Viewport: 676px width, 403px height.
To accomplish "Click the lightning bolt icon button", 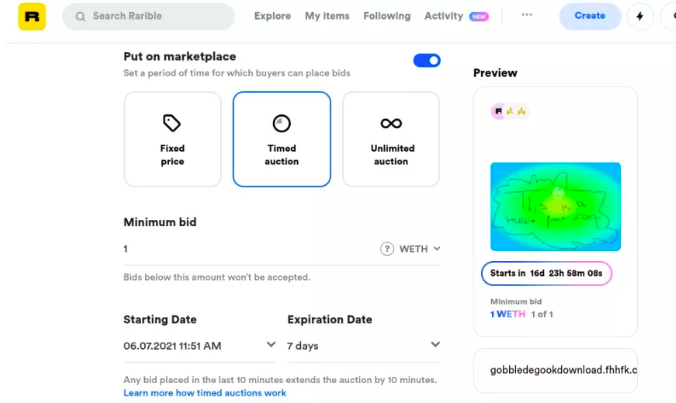I will [640, 16].
